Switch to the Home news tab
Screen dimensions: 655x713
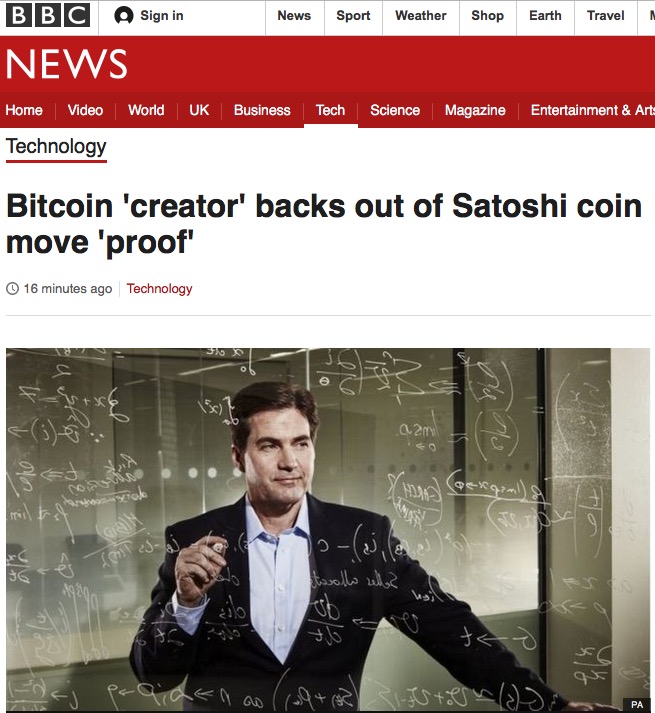click(x=24, y=110)
